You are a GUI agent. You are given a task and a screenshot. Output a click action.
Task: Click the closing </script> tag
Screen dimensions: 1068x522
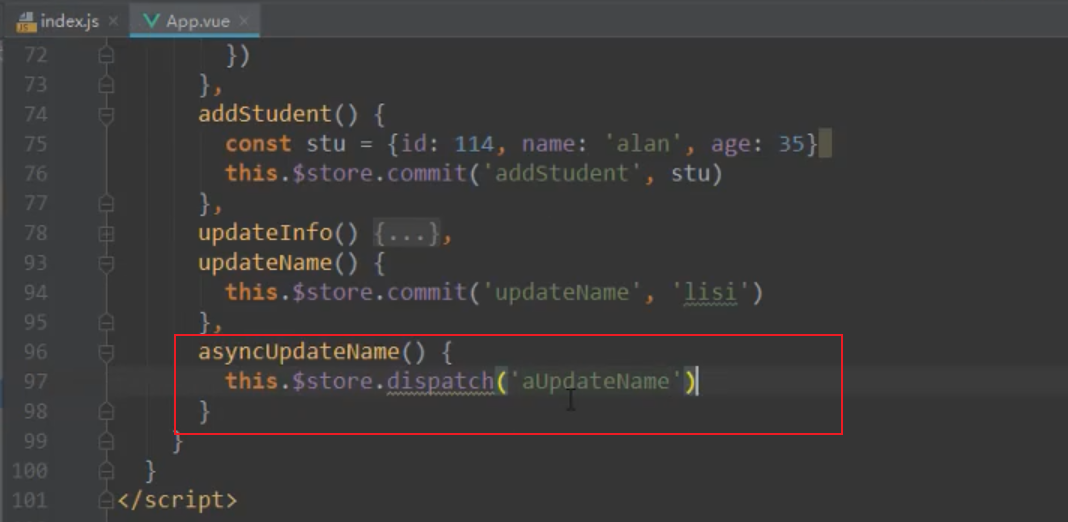click(x=177, y=501)
